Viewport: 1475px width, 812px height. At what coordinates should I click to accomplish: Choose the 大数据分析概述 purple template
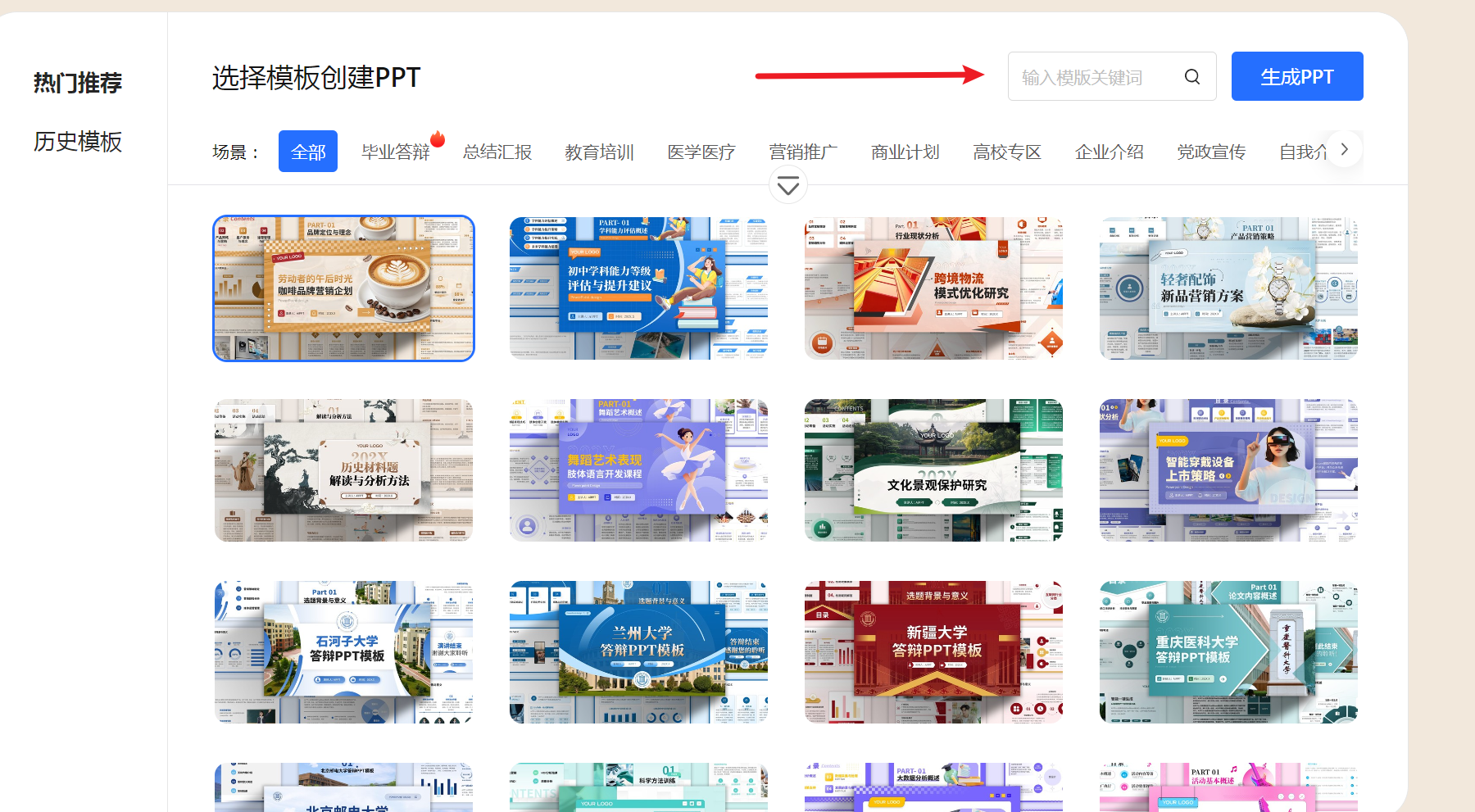934,787
